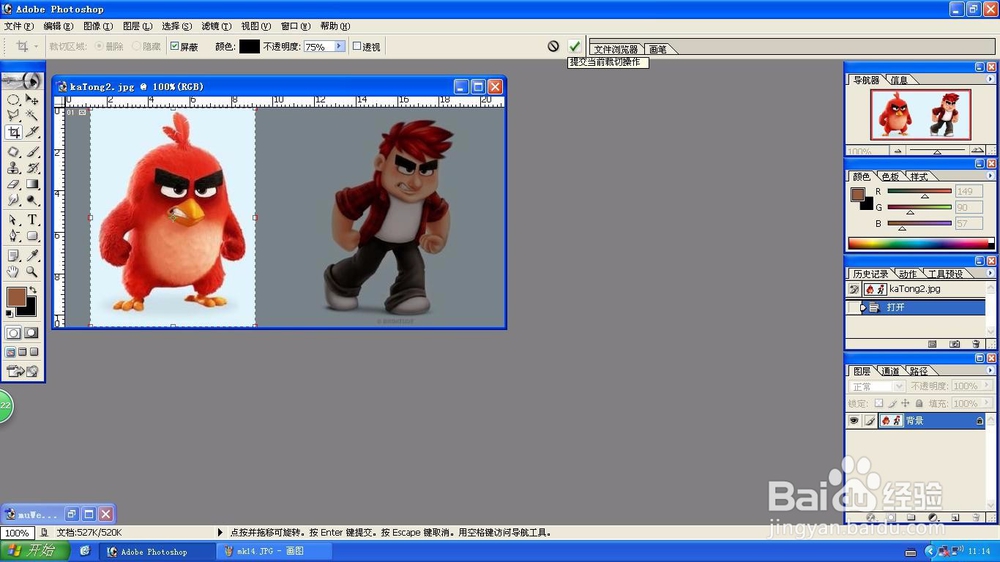Select the Crop tool in toolbox

pos(13,132)
